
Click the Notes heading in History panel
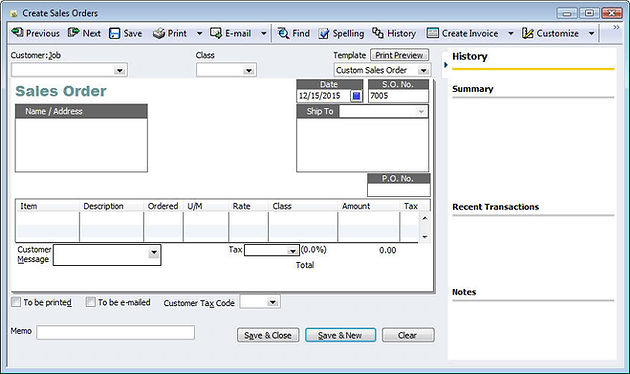click(464, 292)
